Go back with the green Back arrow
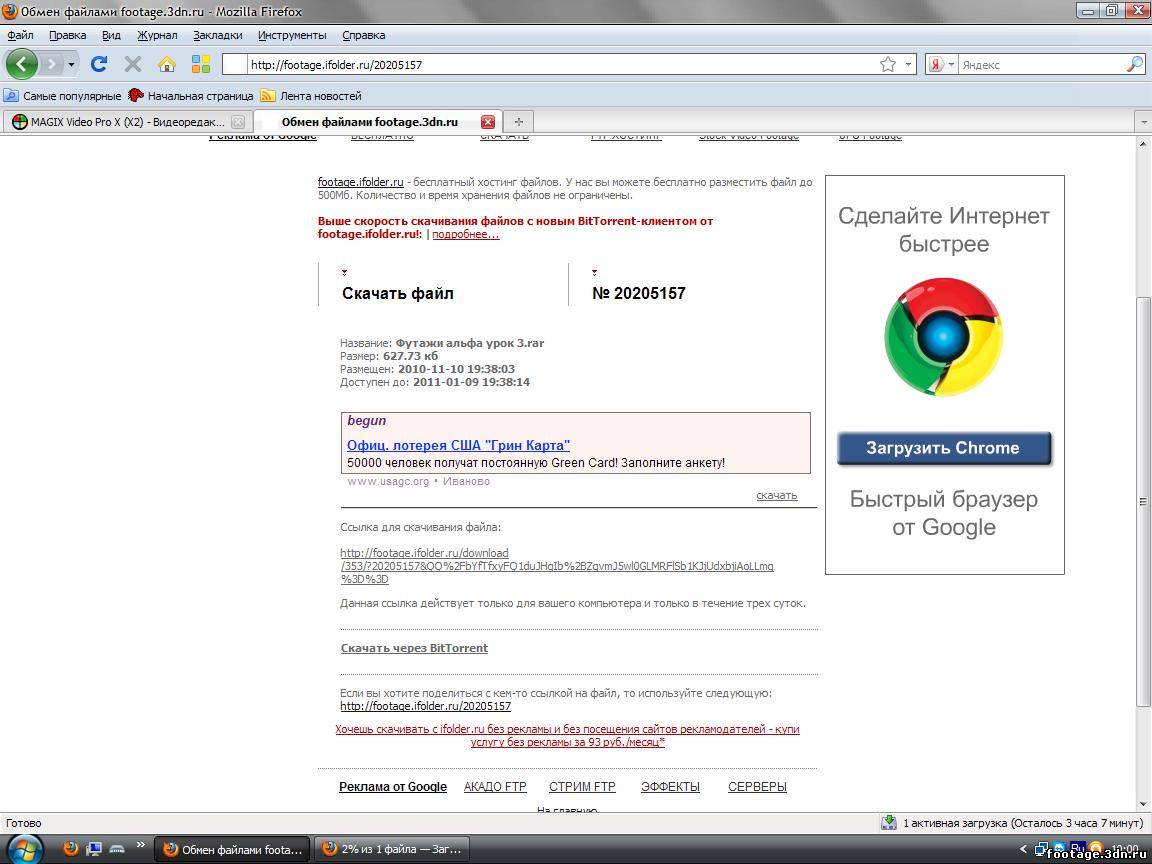Viewport: 1152px width, 864px height. 22,65
